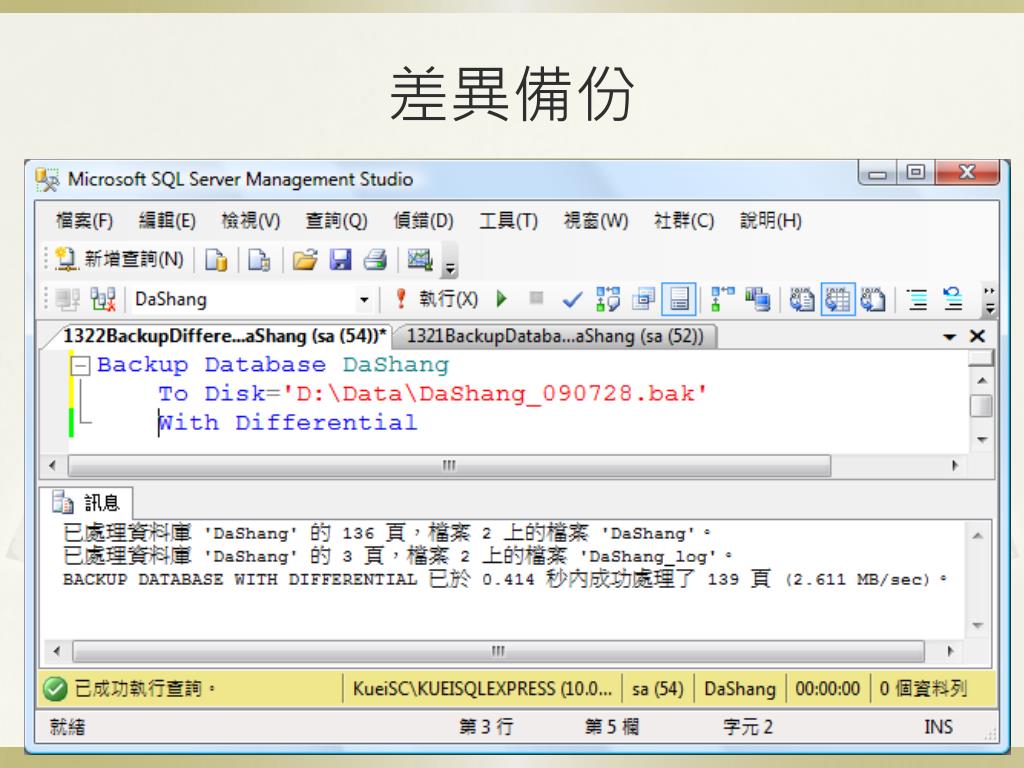1024x768 pixels.
Task: Click the 00:00:00 elapsed time entry
Action: tap(827, 689)
